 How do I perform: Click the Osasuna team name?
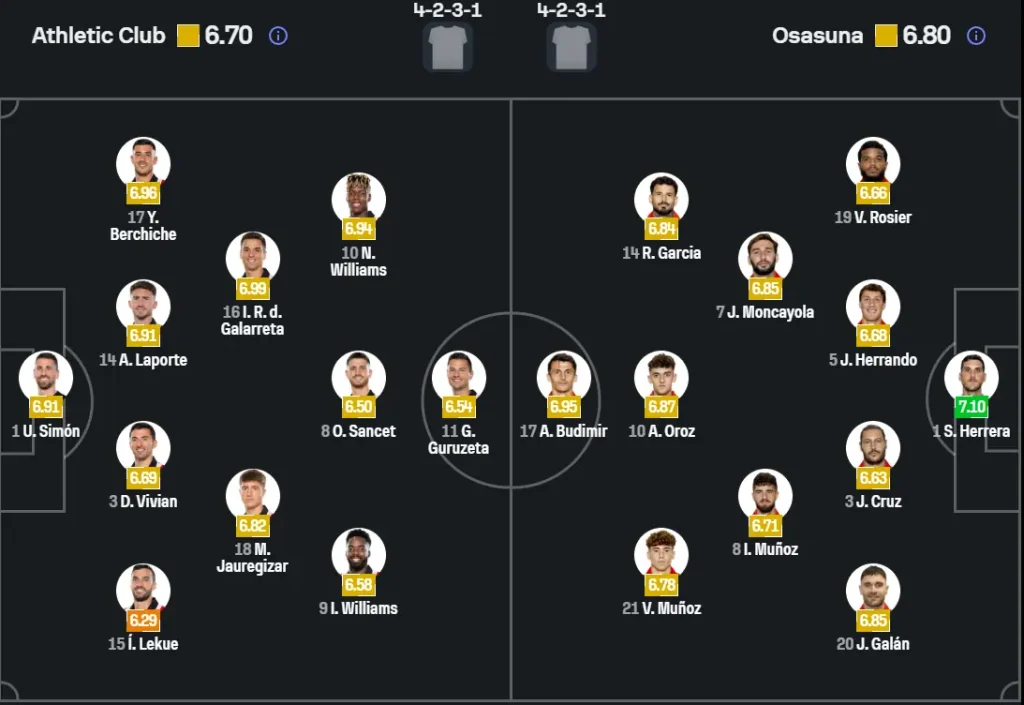(817, 36)
